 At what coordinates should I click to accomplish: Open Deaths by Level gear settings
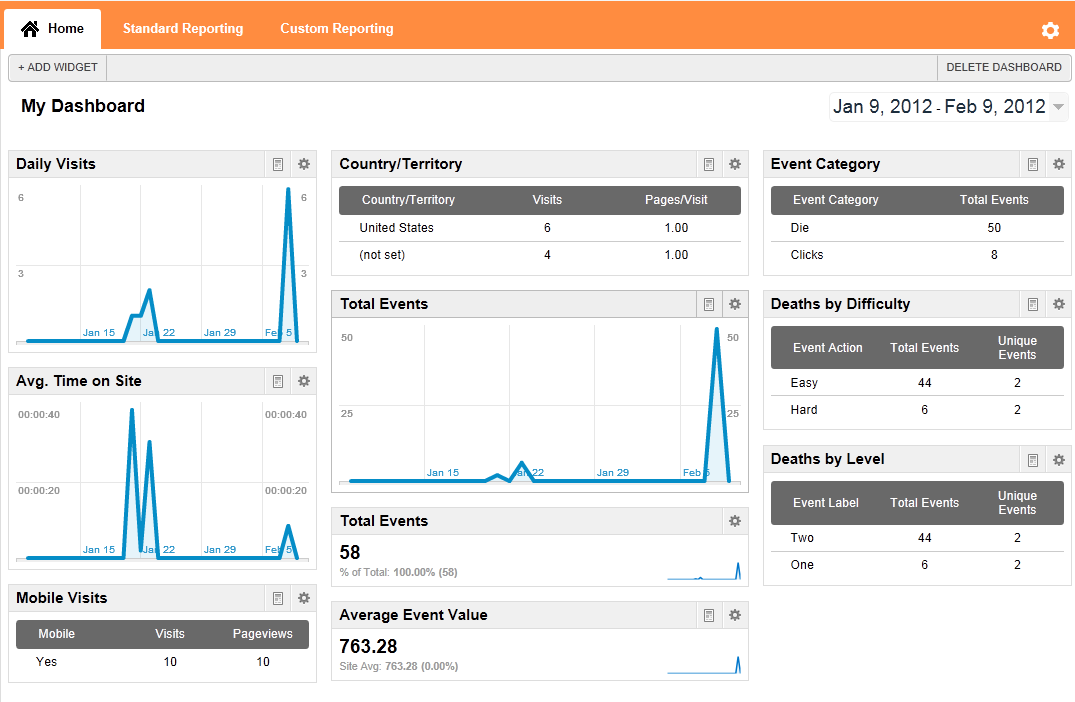point(1059,460)
